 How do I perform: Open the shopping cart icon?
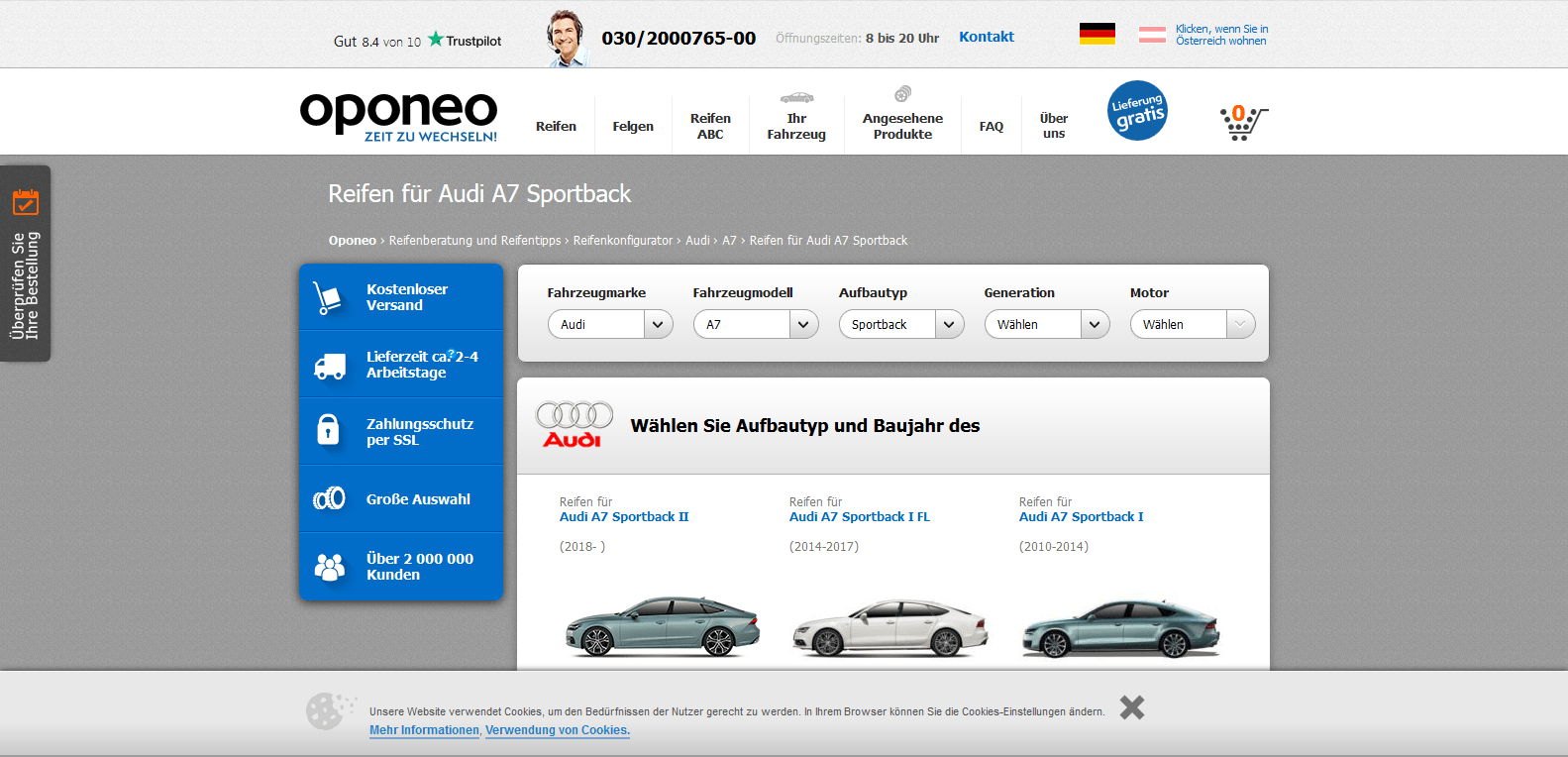point(1242,123)
